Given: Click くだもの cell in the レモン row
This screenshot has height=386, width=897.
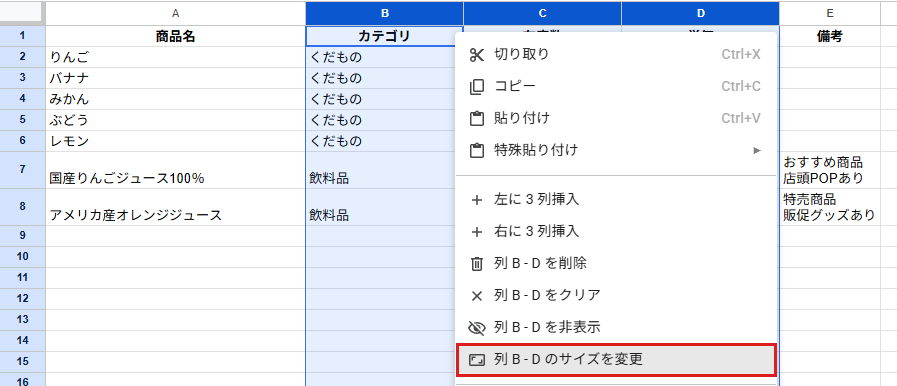Looking at the screenshot, I should tap(381, 141).
